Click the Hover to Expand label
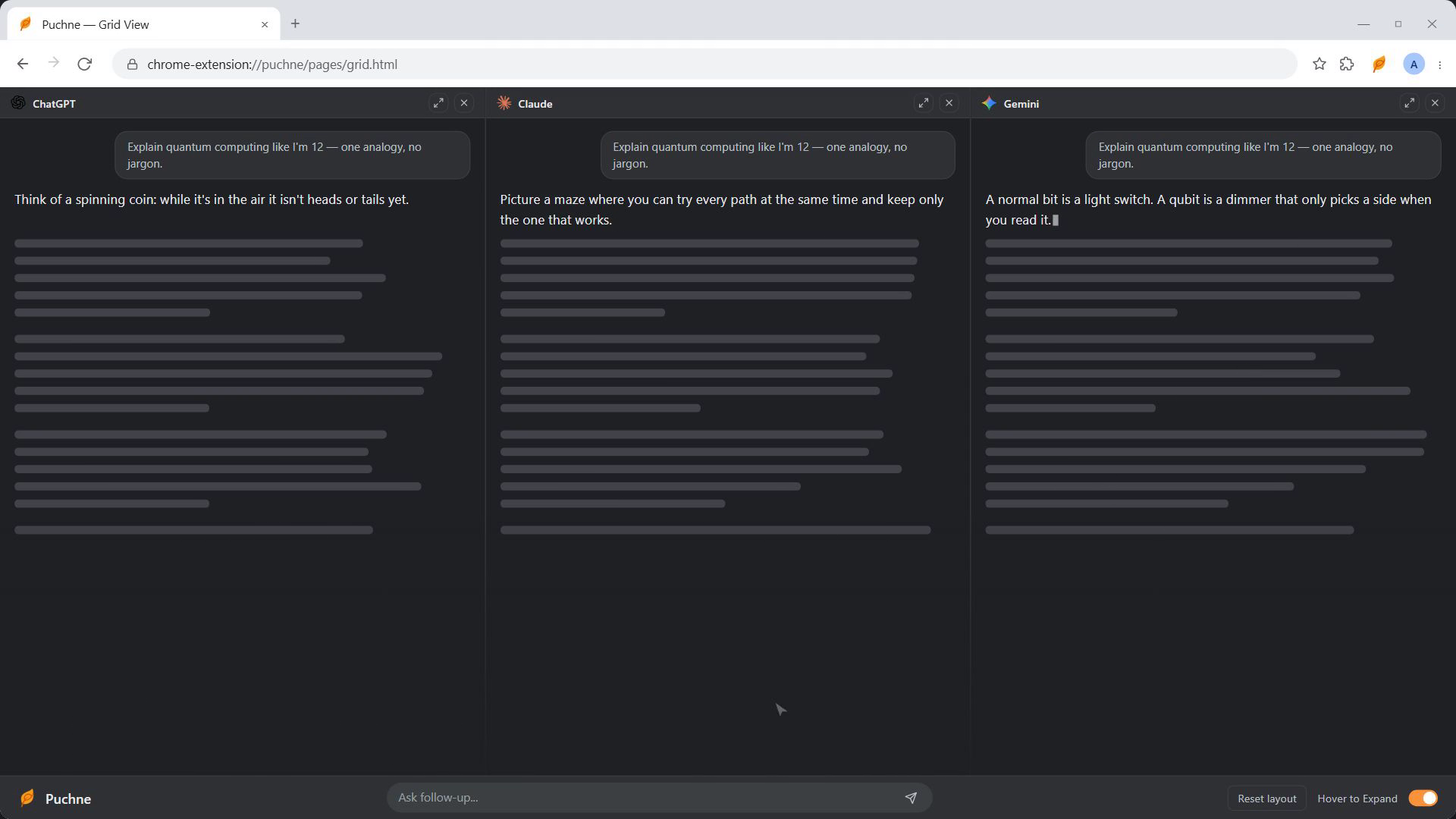 [x=1357, y=799]
